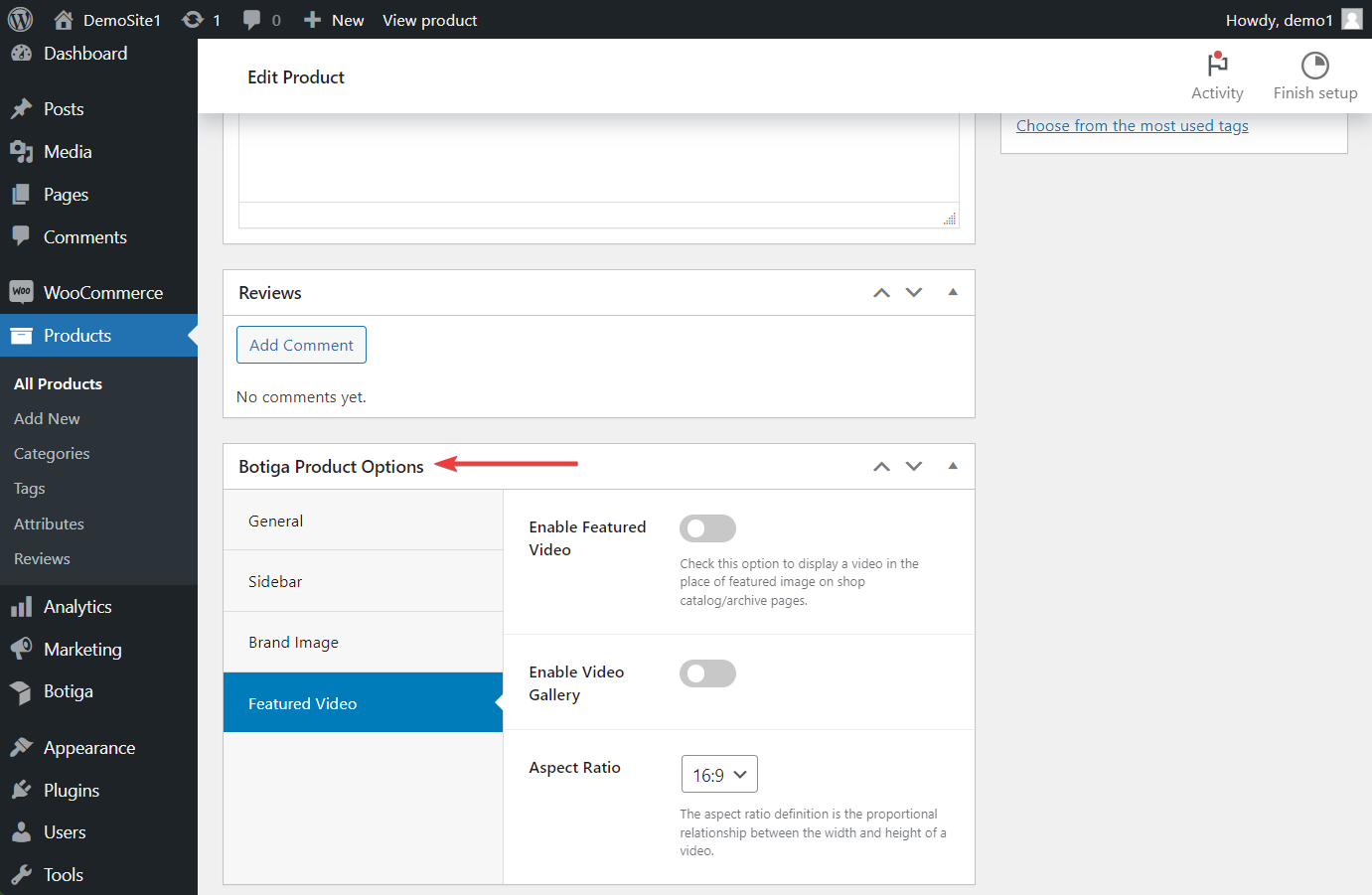Image resolution: width=1372 pixels, height=895 pixels.
Task: Click the Reviews panel heading
Action: (x=270, y=293)
